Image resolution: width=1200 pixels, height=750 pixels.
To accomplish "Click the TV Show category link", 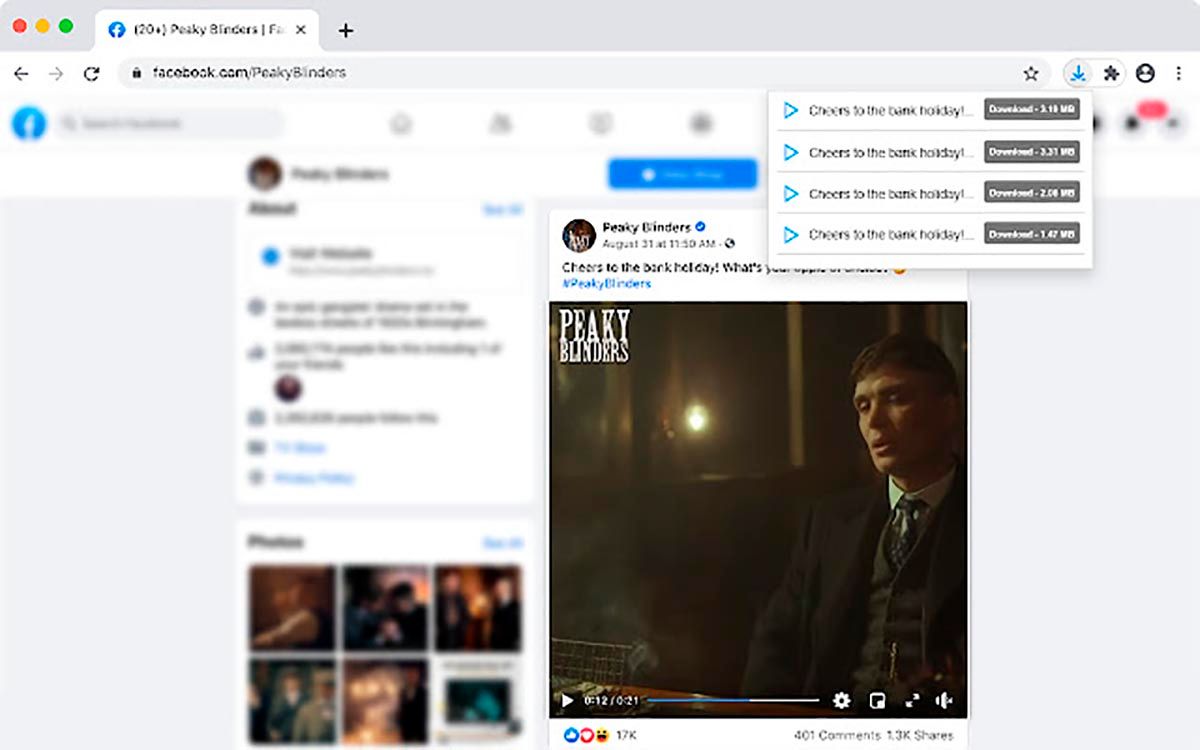I will point(300,448).
